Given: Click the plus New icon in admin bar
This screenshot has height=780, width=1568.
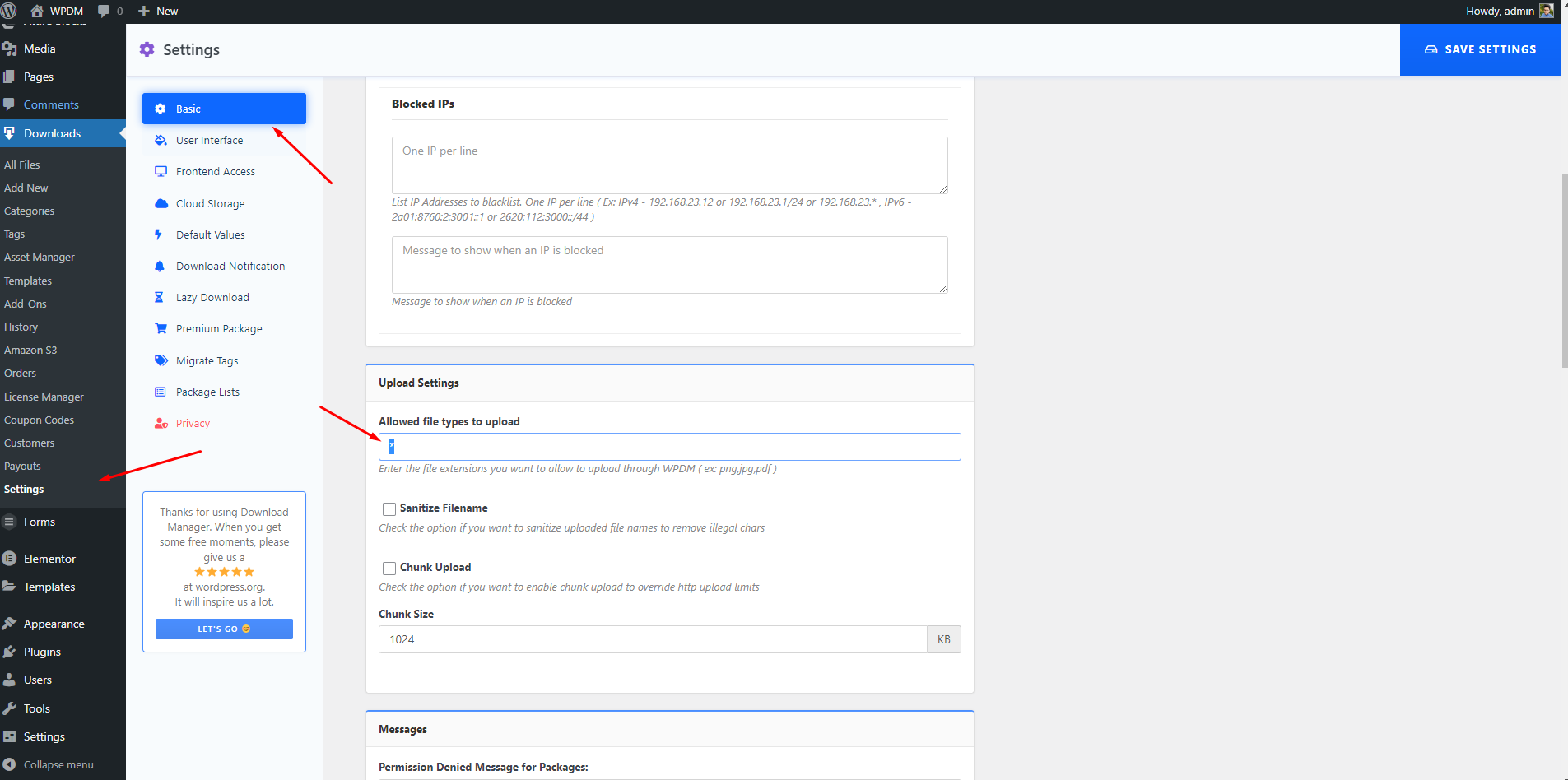Looking at the screenshot, I should [144, 12].
